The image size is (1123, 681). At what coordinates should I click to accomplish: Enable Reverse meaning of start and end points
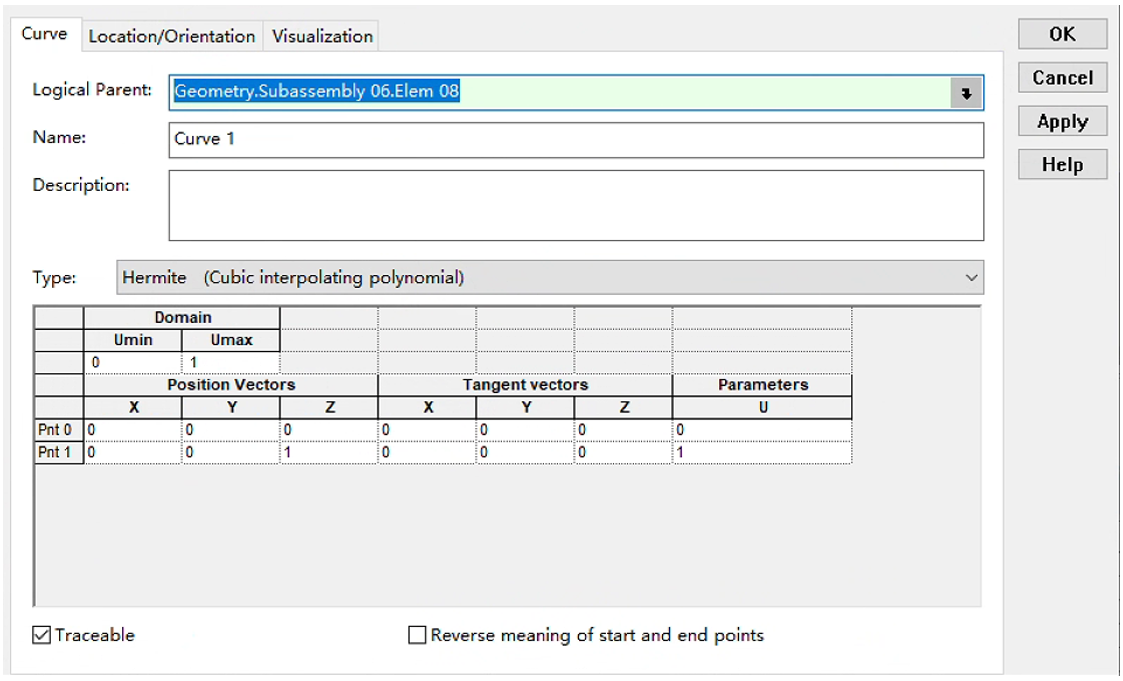click(417, 635)
